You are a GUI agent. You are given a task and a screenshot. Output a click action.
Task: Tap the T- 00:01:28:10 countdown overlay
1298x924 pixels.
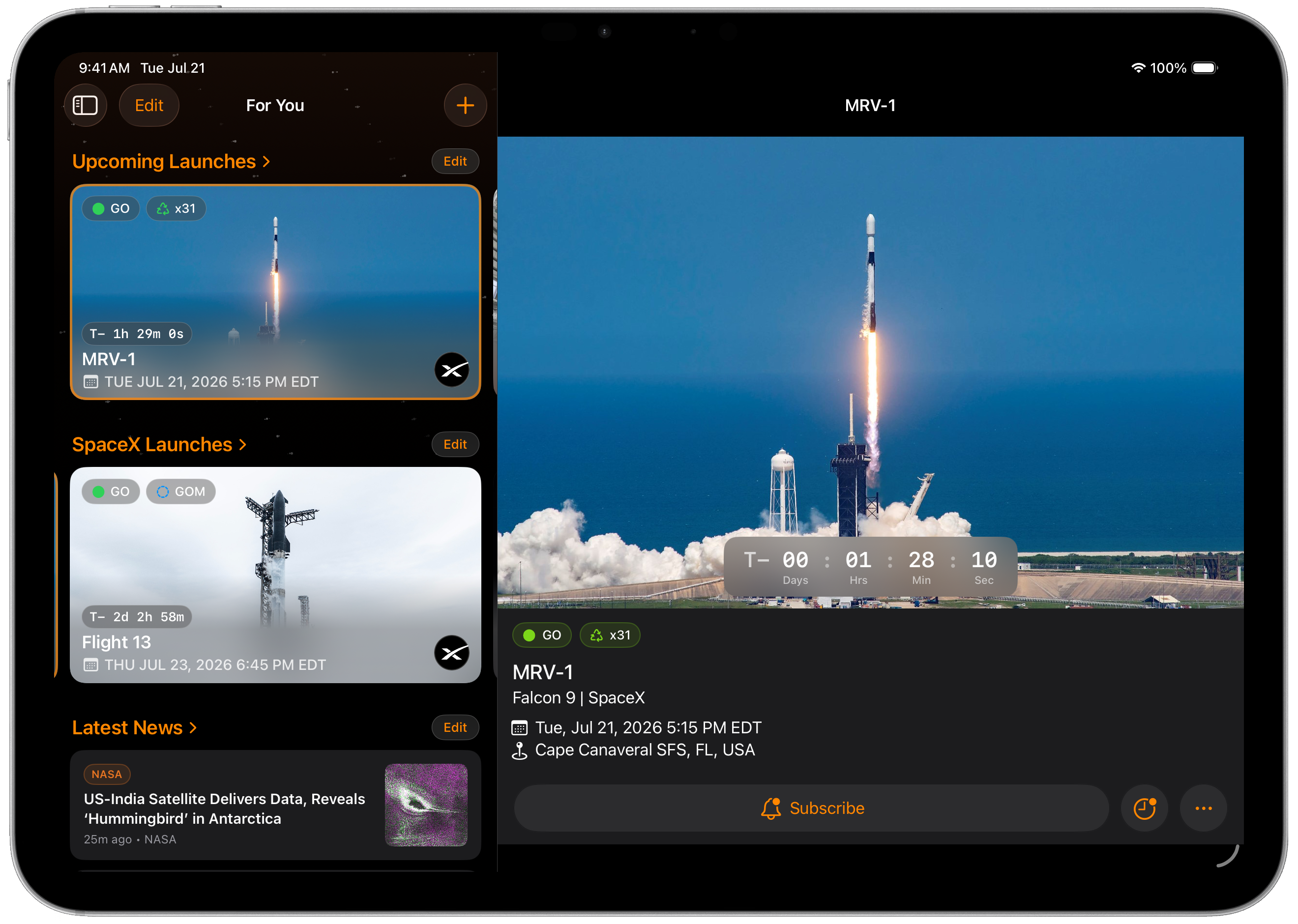click(870, 567)
